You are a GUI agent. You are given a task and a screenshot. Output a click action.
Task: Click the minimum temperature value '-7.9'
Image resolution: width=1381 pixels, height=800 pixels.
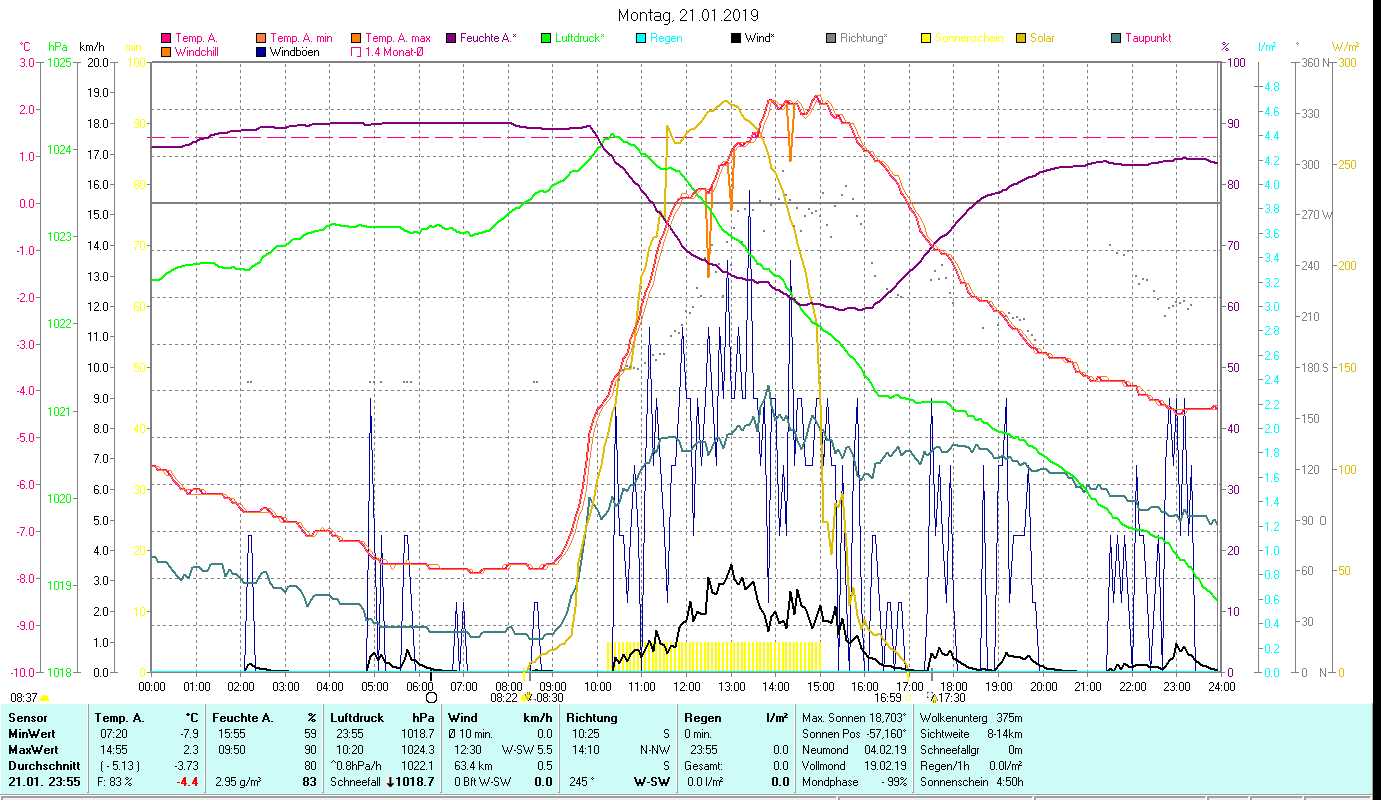coord(188,734)
